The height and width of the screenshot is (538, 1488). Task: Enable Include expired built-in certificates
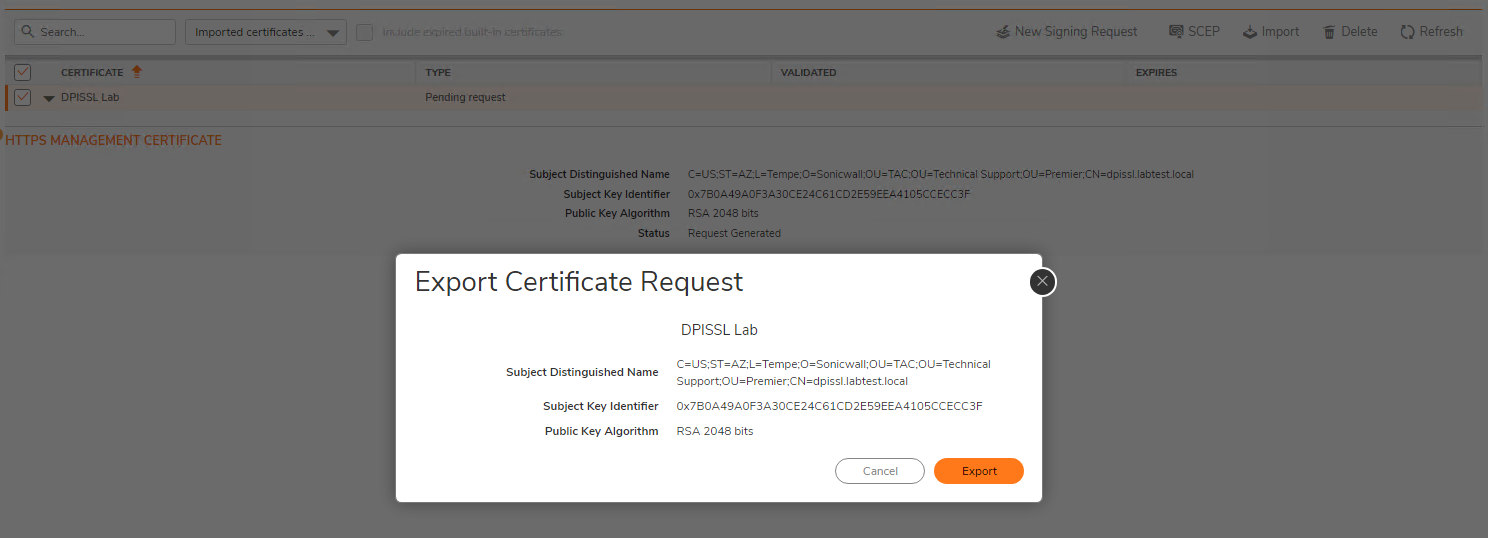[365, 32]
